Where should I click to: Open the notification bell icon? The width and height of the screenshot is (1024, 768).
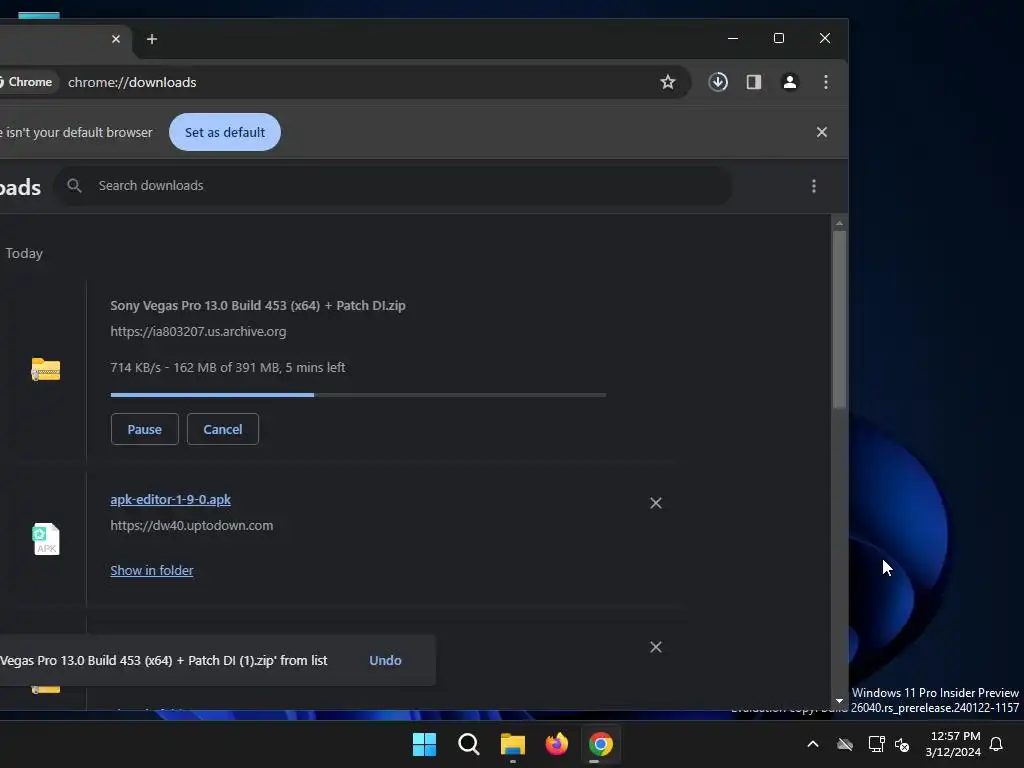pos(996,744)
